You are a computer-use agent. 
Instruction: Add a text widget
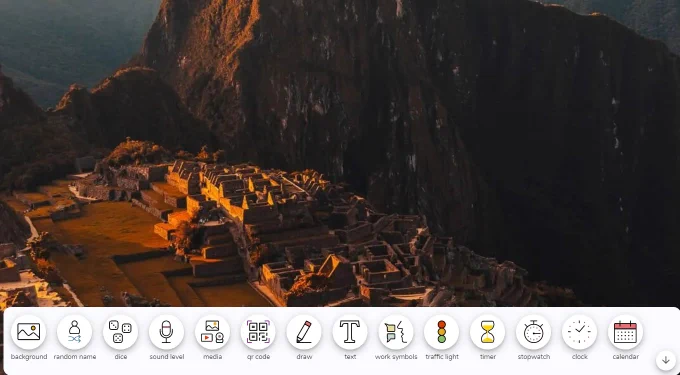coord(350,332)
